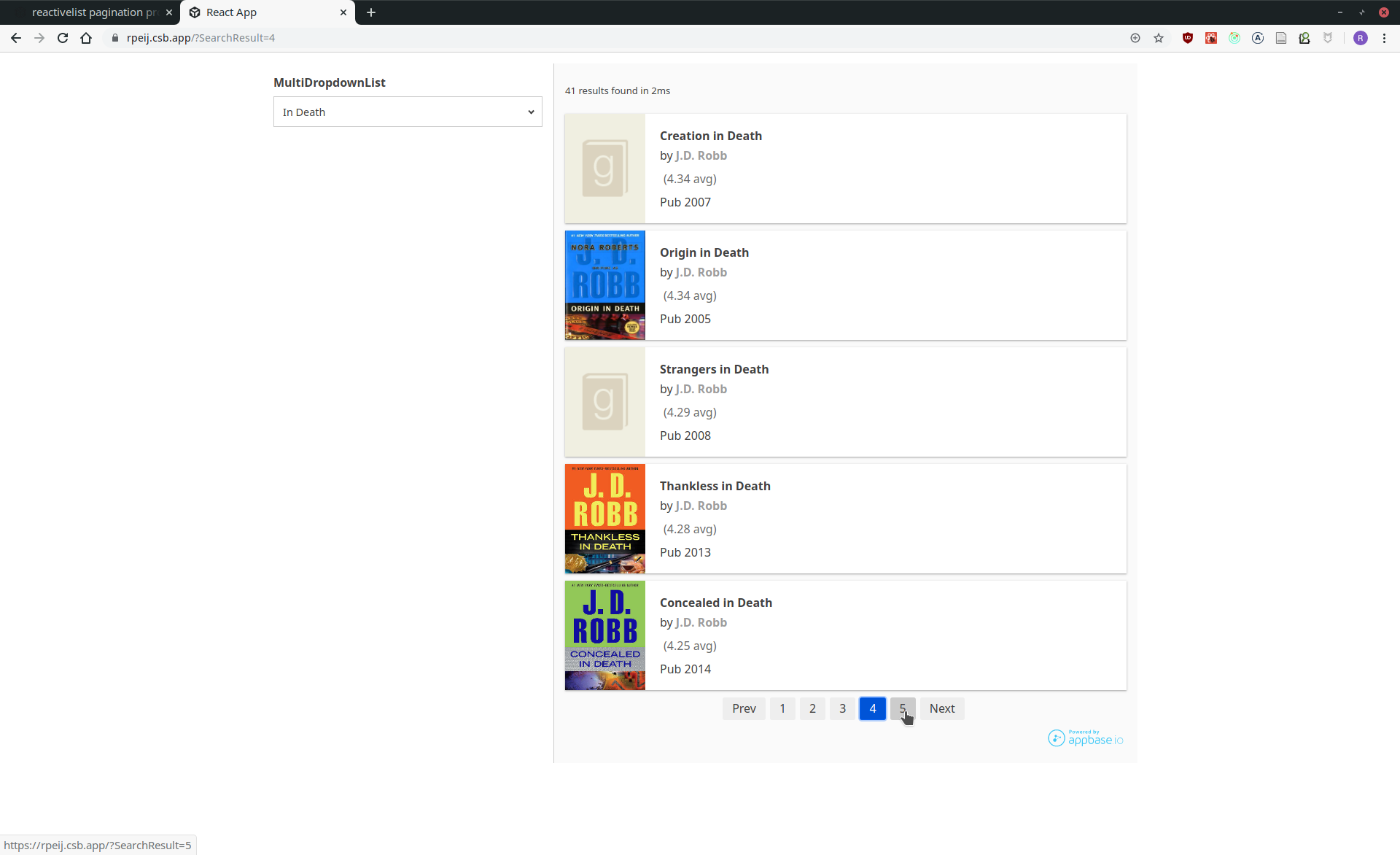
Task: Click the Origin in Death book cover
Action: click(x=605, y=285)
